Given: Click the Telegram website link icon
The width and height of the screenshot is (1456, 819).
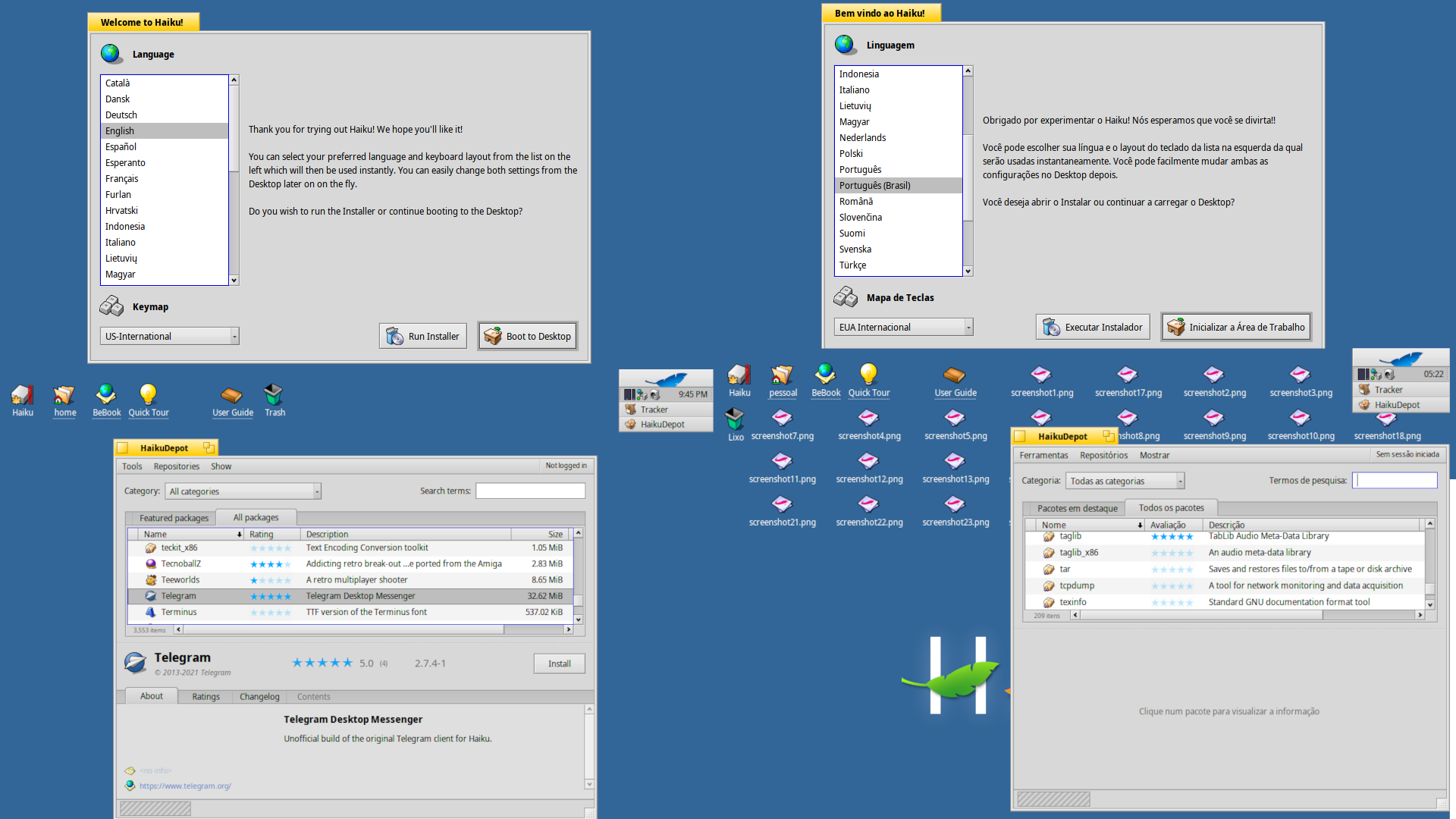Looking at the screenshot, I should click(130, 786).
